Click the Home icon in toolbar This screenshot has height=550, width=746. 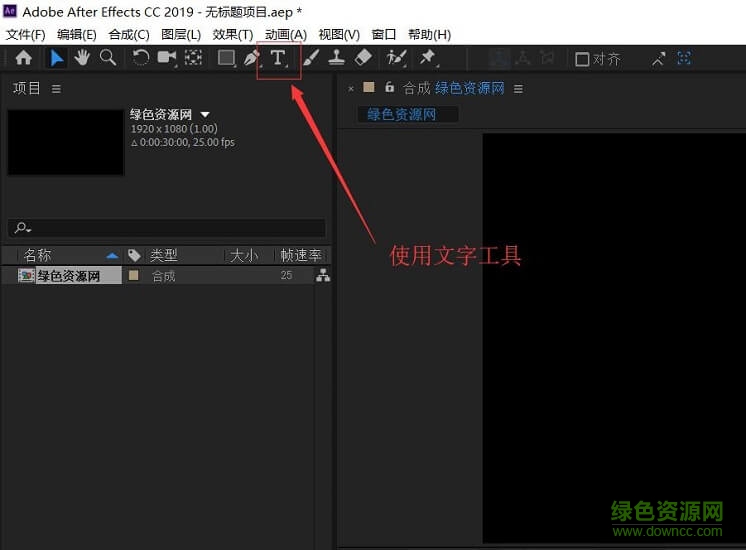tap(23, 58)
